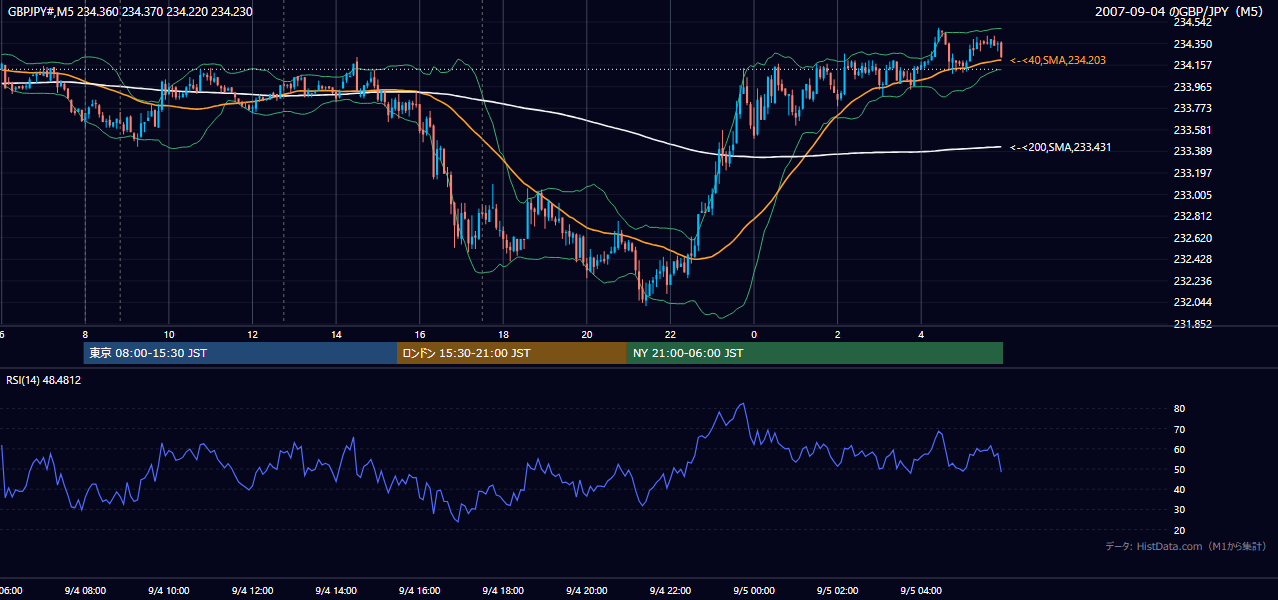Click hour tick '14' under the price chart
The image size is (1278, 600).
tap(336, 335)
